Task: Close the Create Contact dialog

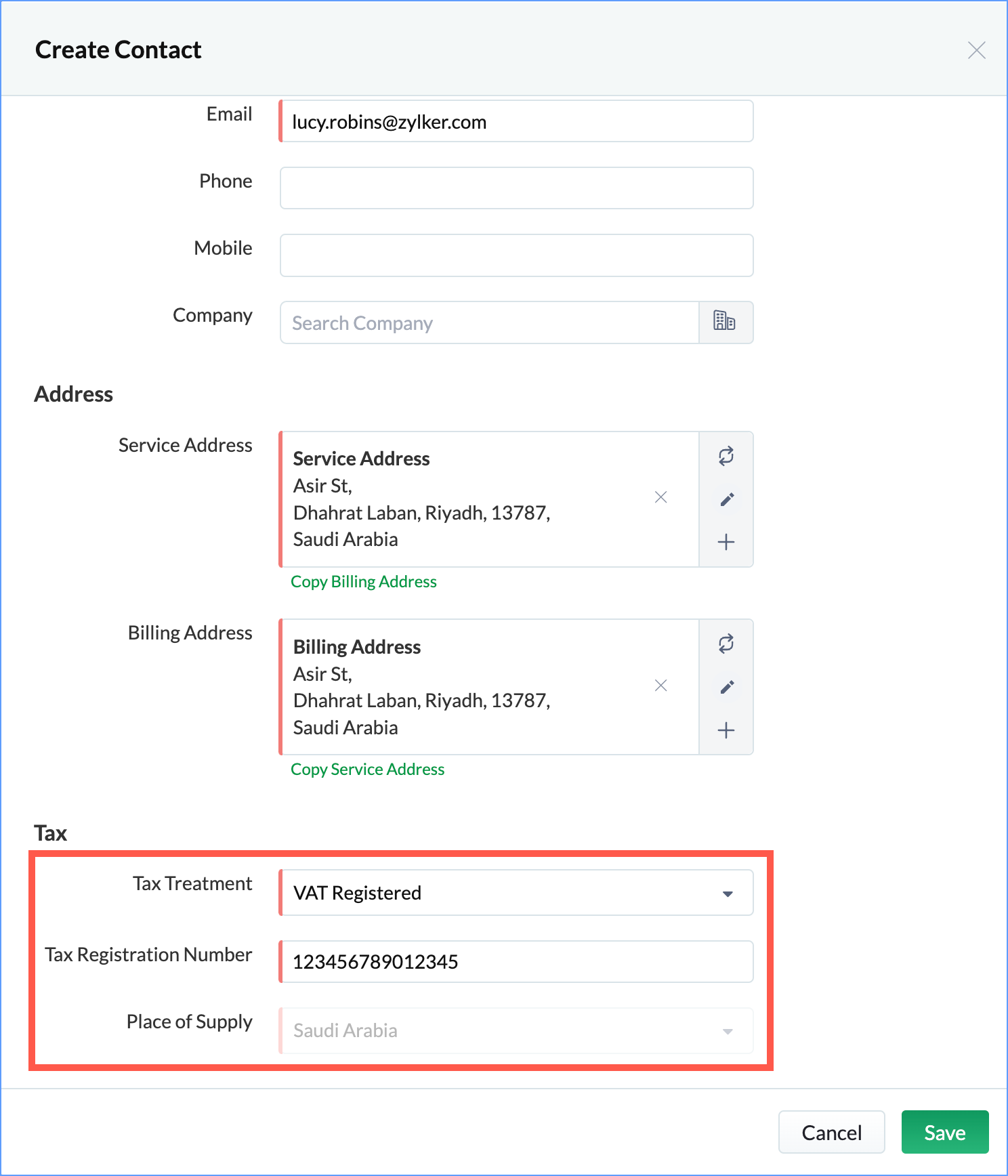Action: pyautogui.click(x=976, y=50)
